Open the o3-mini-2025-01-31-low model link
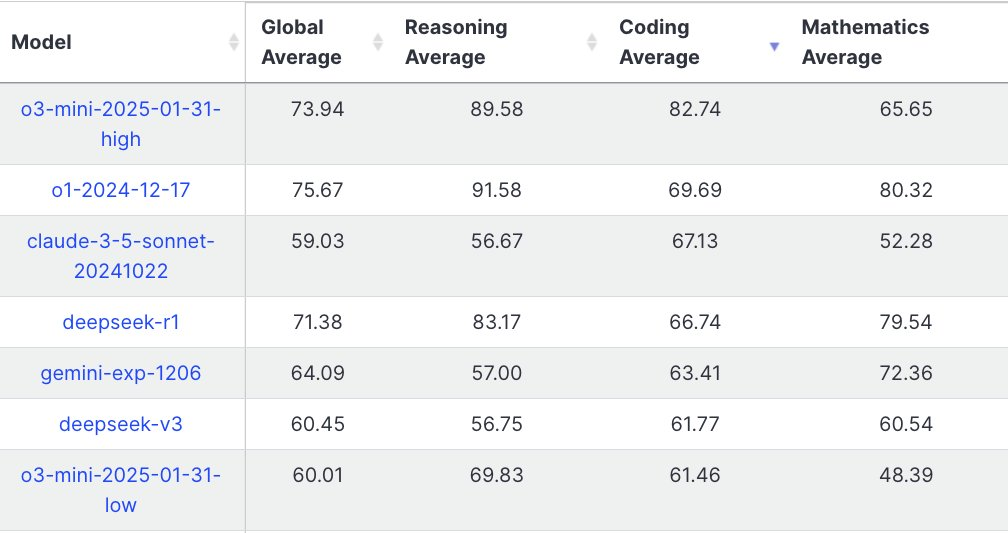Viewport: 1008px width, 533px height. click(121, 490)
